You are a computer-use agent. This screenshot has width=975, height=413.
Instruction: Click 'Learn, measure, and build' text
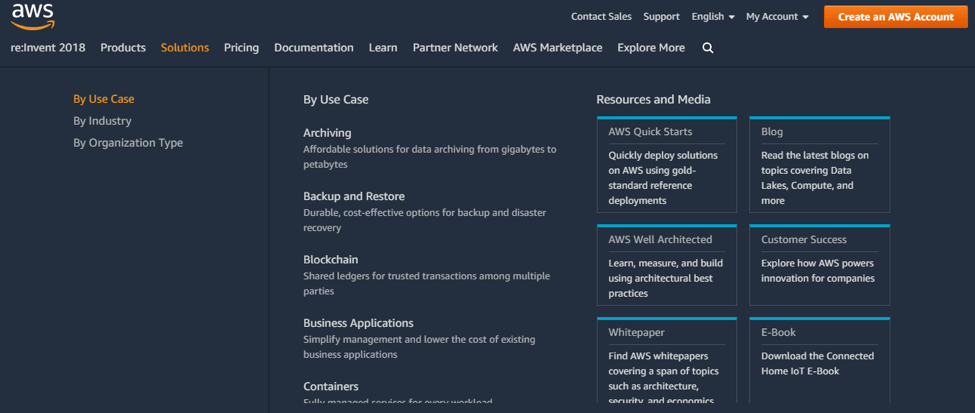[665, 278]
